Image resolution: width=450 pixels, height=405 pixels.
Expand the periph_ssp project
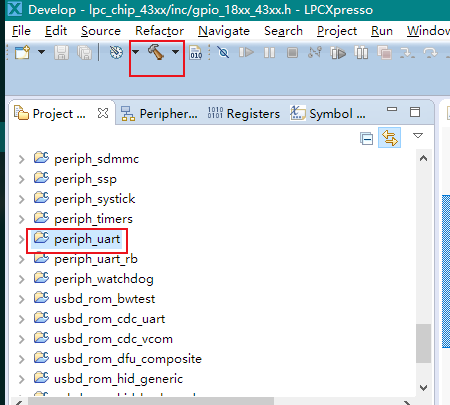[x=22, y=179]
